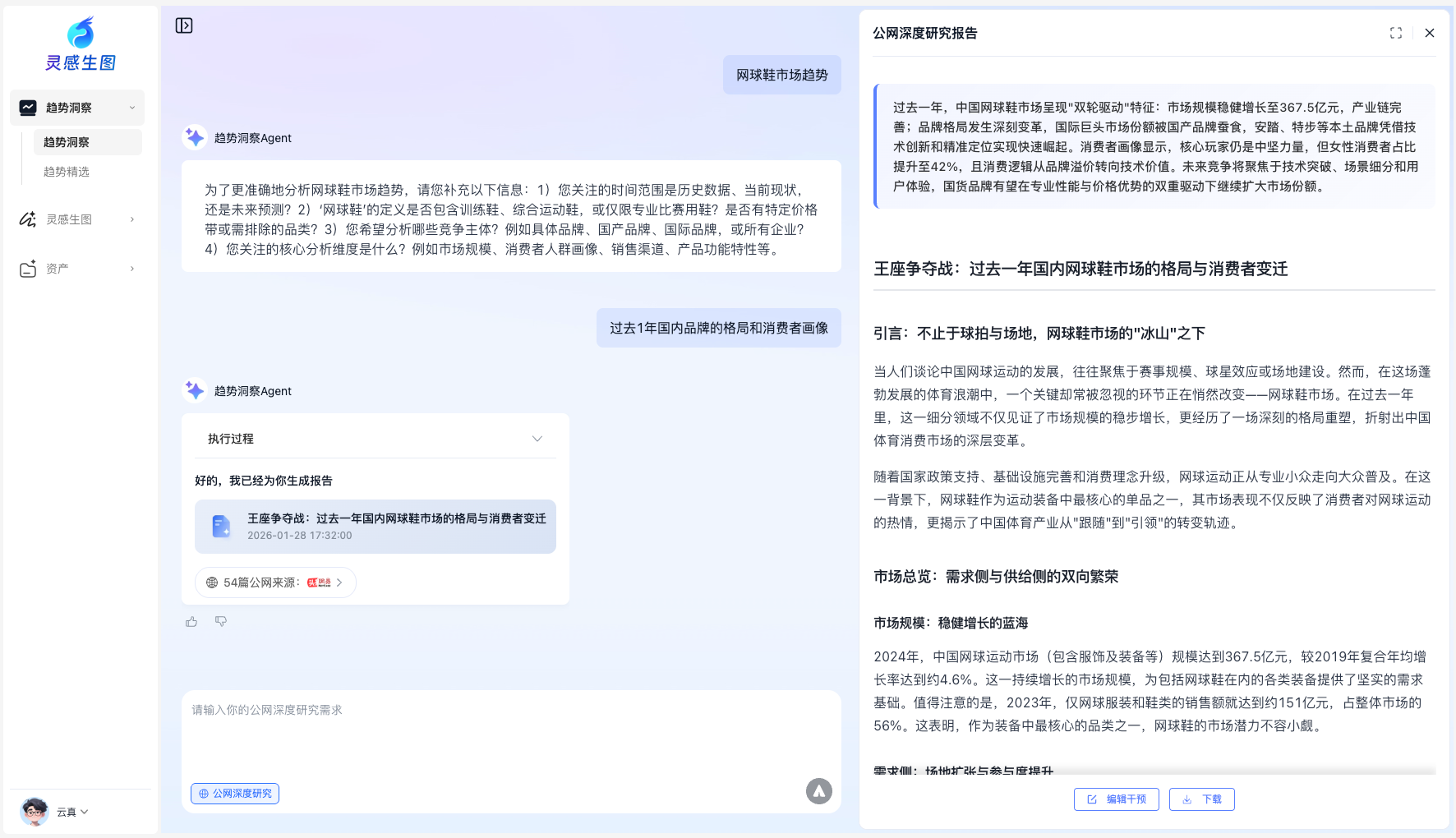Click the thumbs down icon

[221, 622]
